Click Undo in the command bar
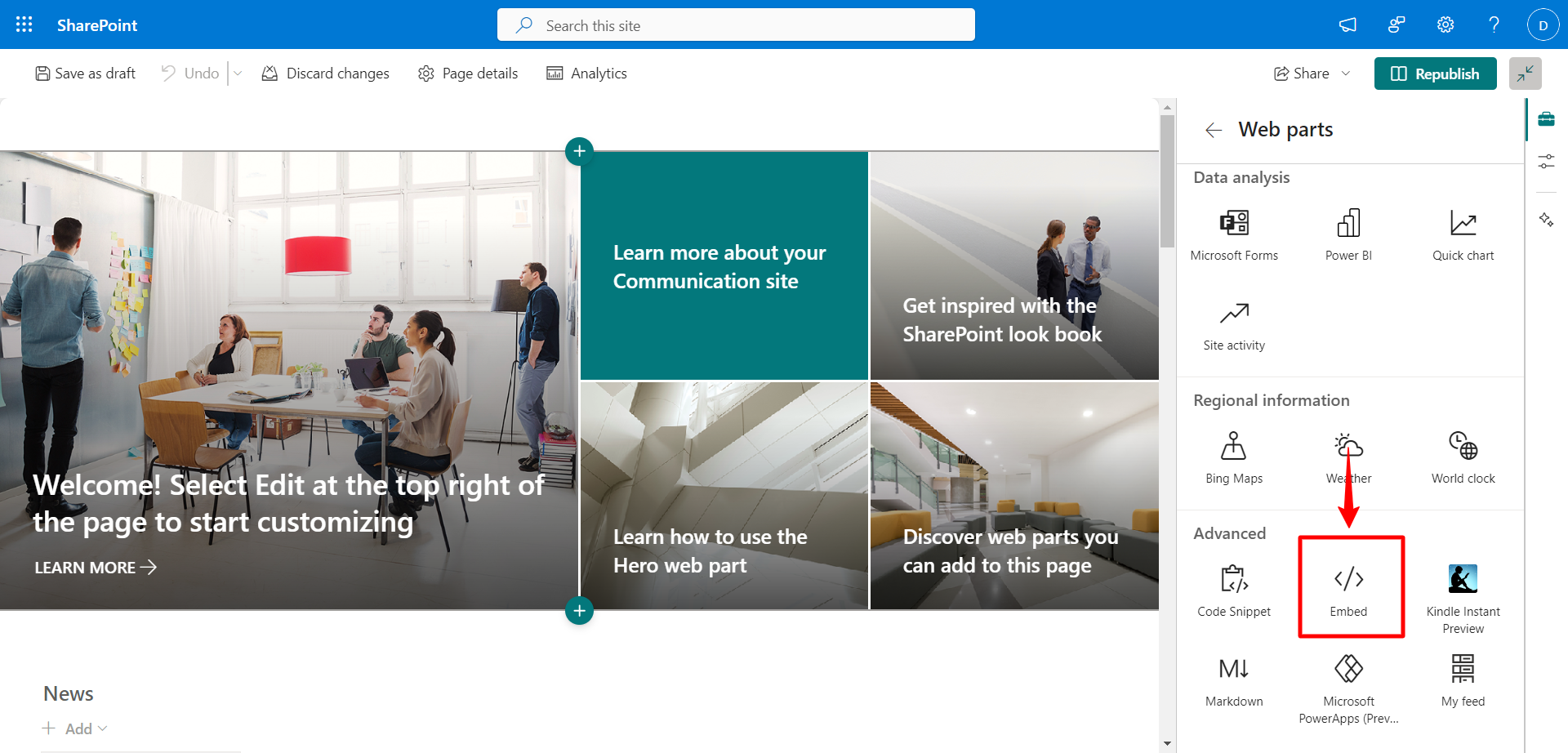 coord(190,74)
